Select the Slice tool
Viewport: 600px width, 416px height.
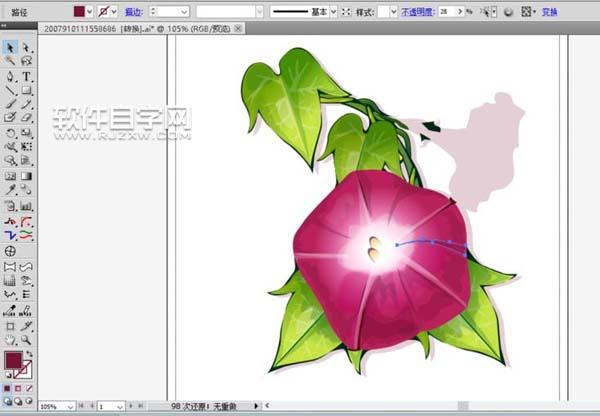[x=26, y=326]
